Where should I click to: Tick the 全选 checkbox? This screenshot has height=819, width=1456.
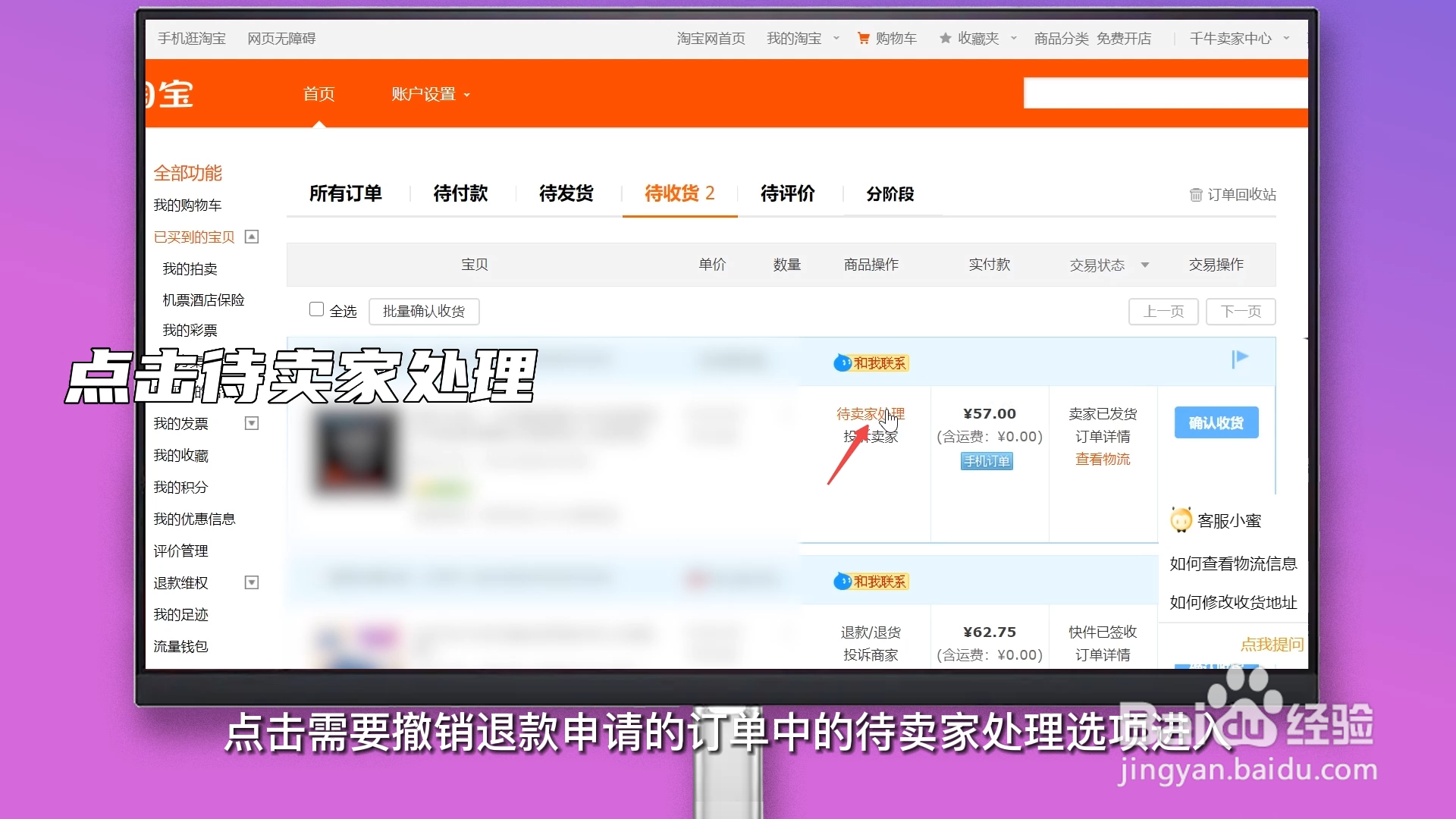[316, 309]
